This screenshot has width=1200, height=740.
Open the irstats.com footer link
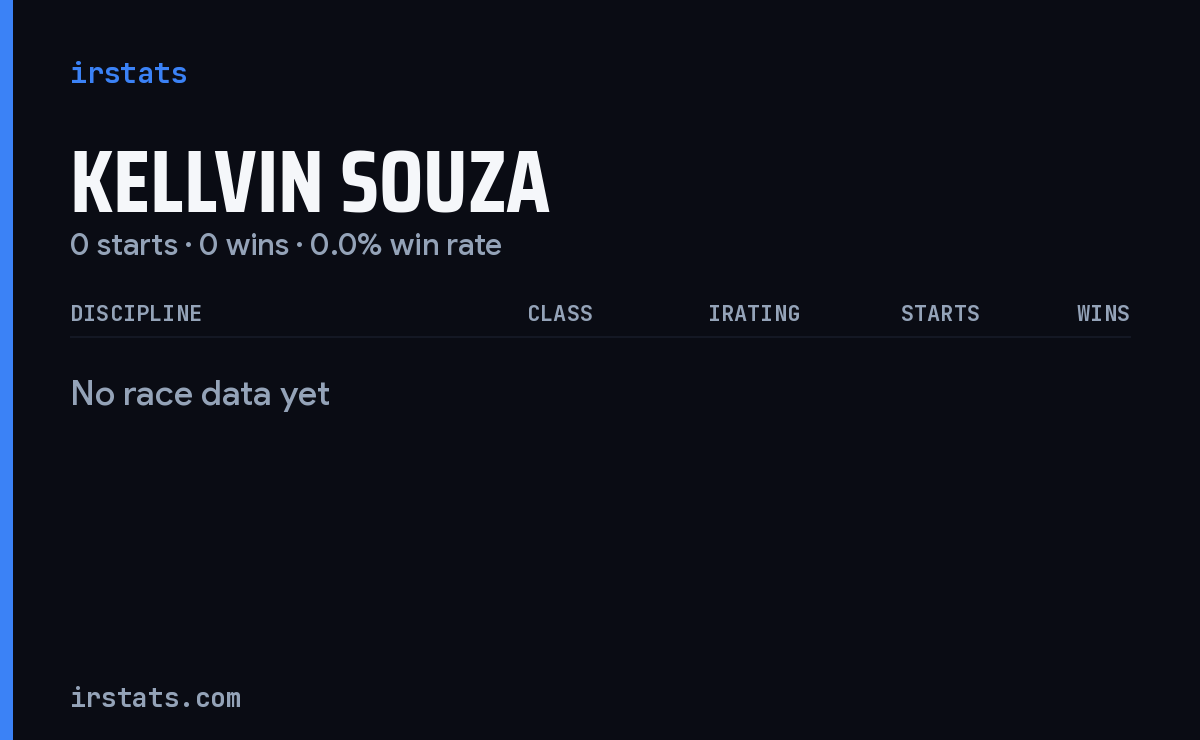tap(156, 698)
